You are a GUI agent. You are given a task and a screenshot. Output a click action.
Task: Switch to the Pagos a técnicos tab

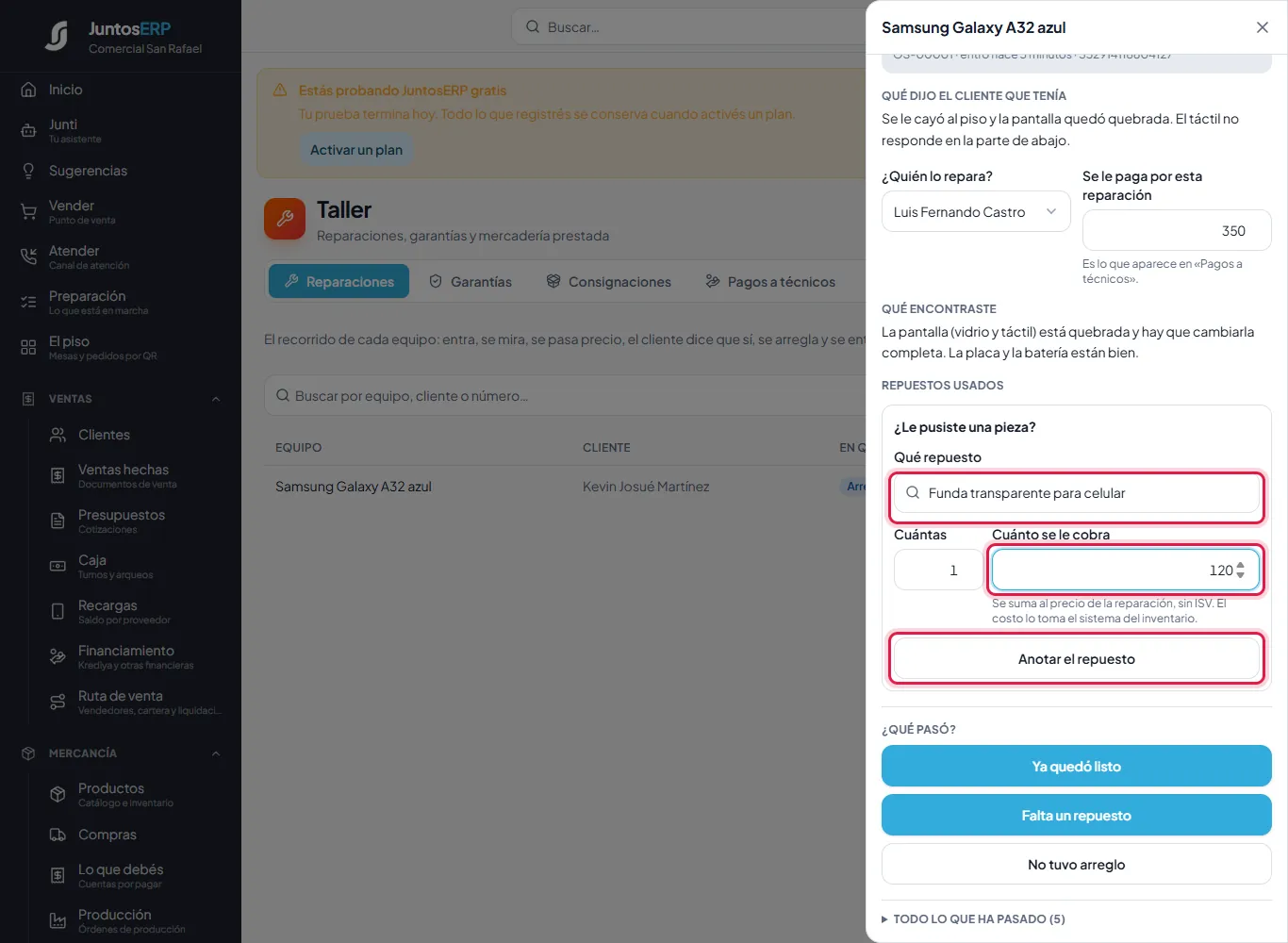point(770,282)
